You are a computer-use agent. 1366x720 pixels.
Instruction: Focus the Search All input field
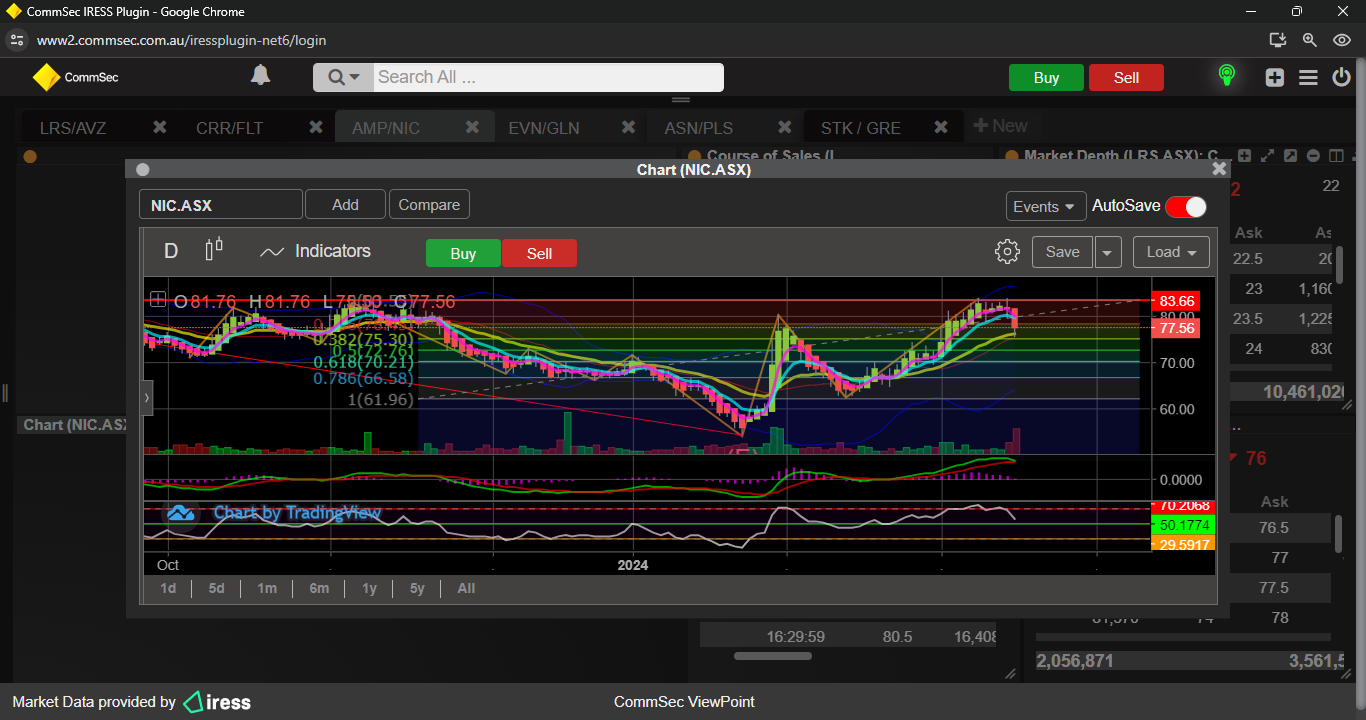point(548,77)
